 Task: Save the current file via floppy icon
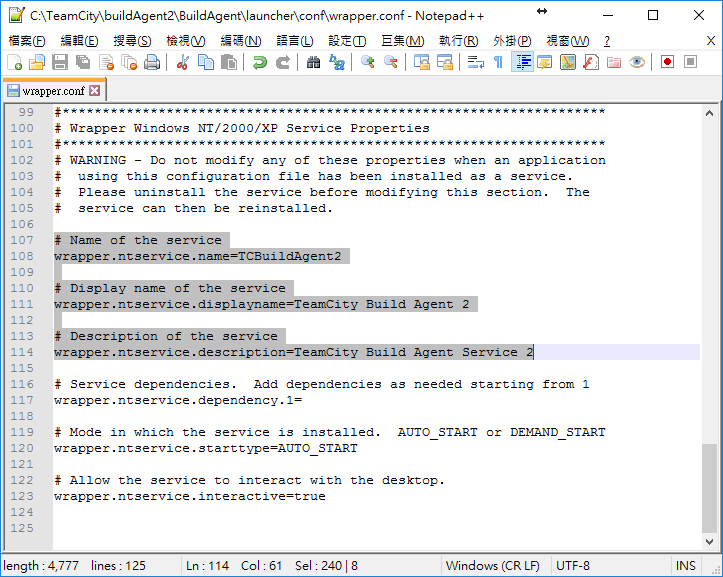[x=60, y=62]
